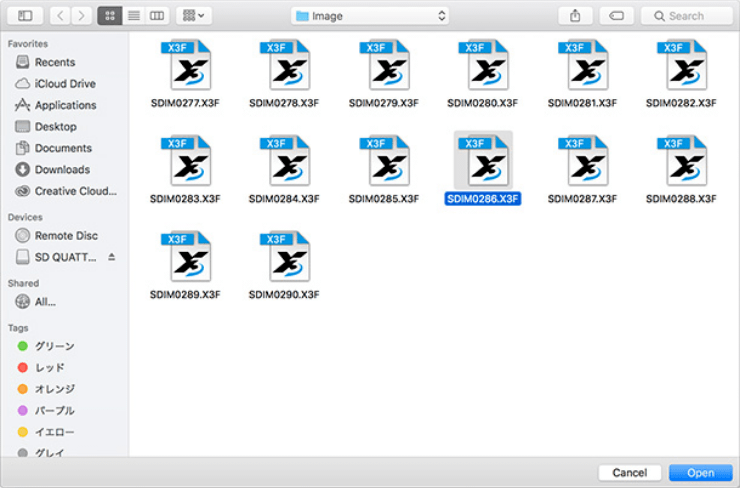The image size is (740, 488).
Task: Click the Search field
Action: tap(686, 16)
